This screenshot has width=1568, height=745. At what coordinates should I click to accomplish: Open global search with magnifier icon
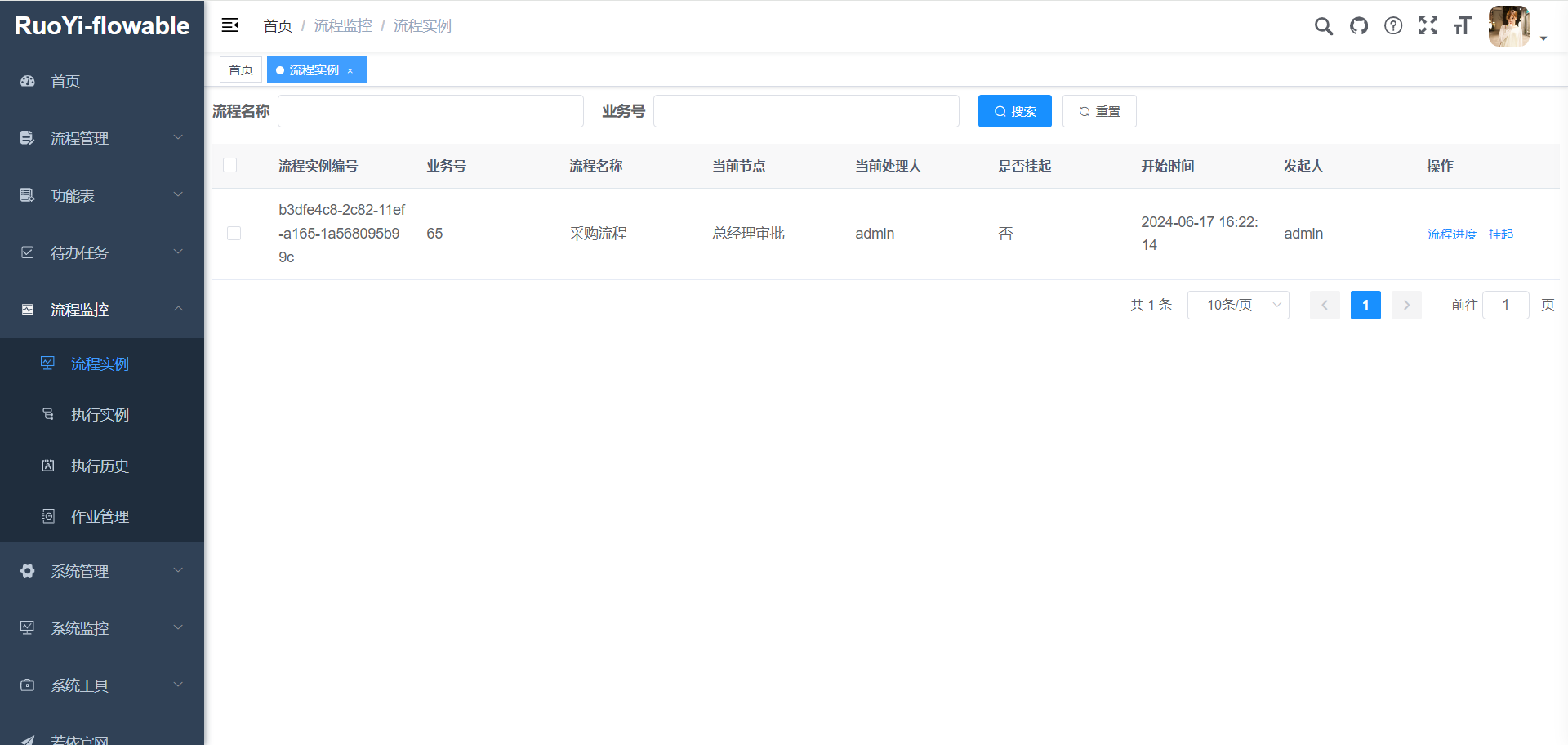tap(1323, 25)
